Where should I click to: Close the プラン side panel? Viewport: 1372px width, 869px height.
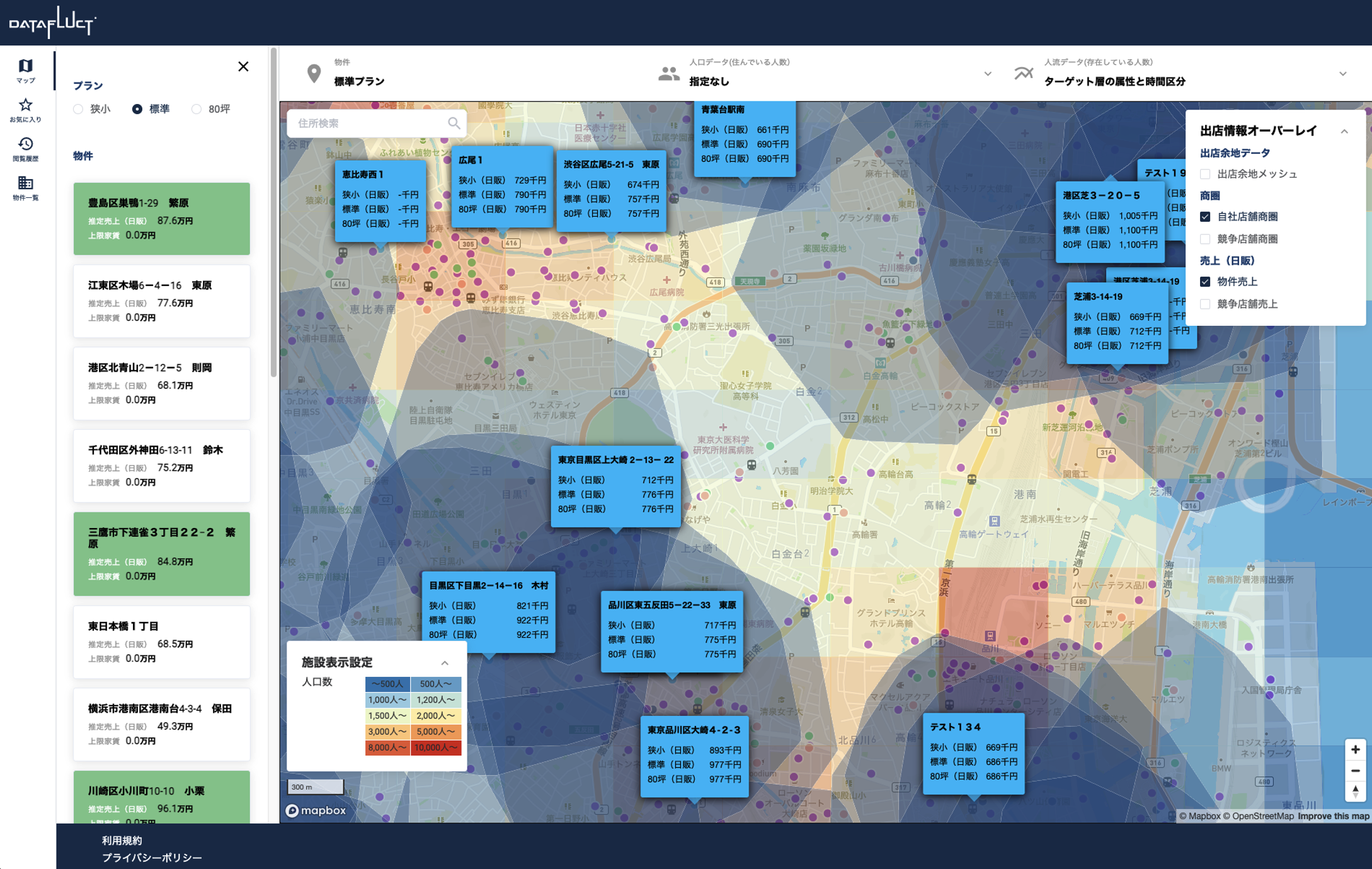point(243,66)
